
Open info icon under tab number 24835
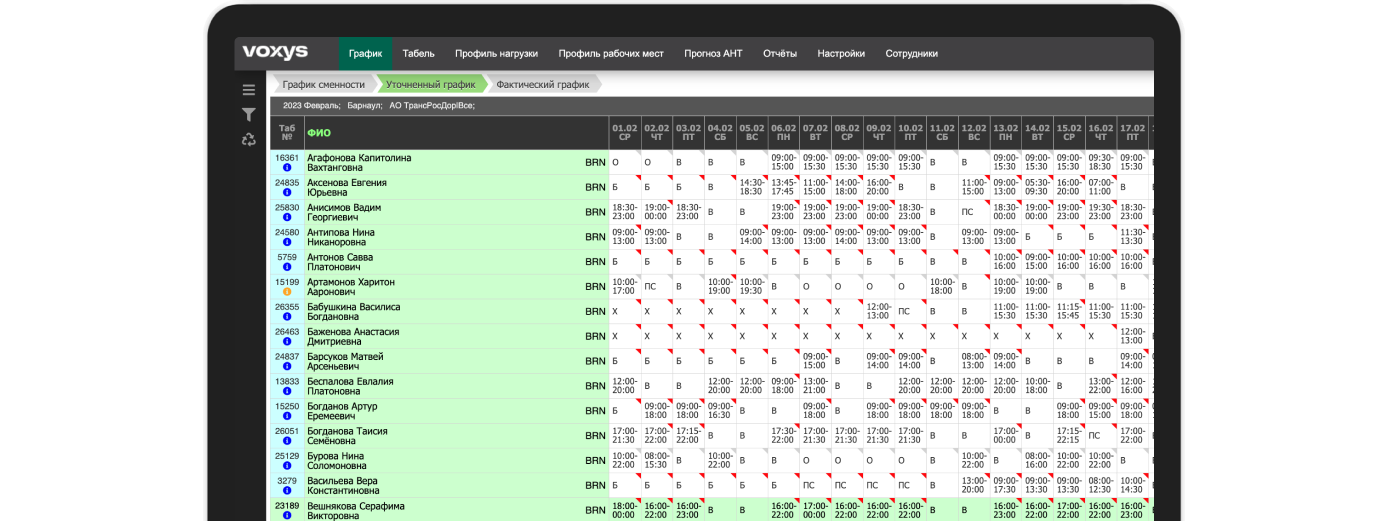point(287,192)
